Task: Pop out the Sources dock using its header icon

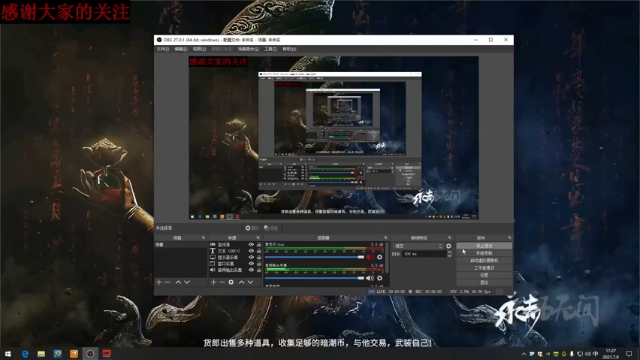Action: (x=258, y=238)
